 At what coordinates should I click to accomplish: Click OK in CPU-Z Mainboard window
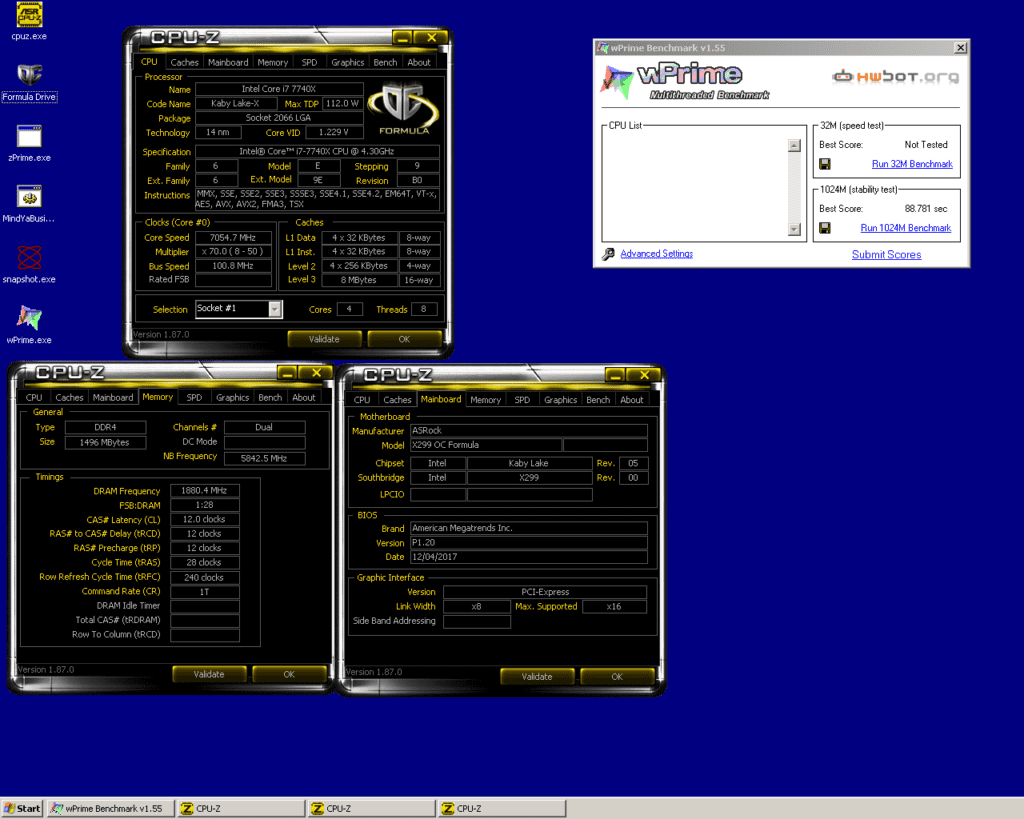point(616,677)
